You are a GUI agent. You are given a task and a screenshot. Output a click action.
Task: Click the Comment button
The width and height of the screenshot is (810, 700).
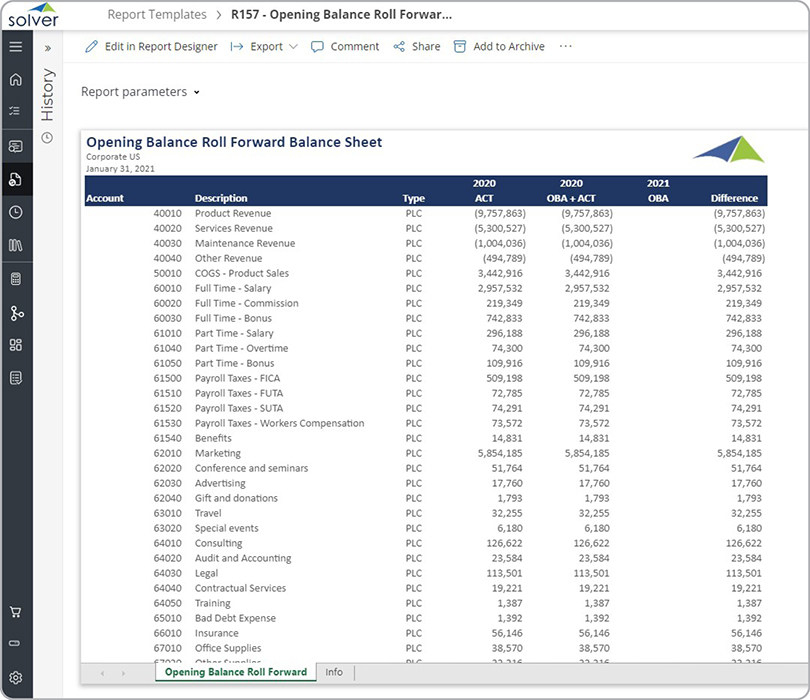pyautogui.click(x=345, y=46)
